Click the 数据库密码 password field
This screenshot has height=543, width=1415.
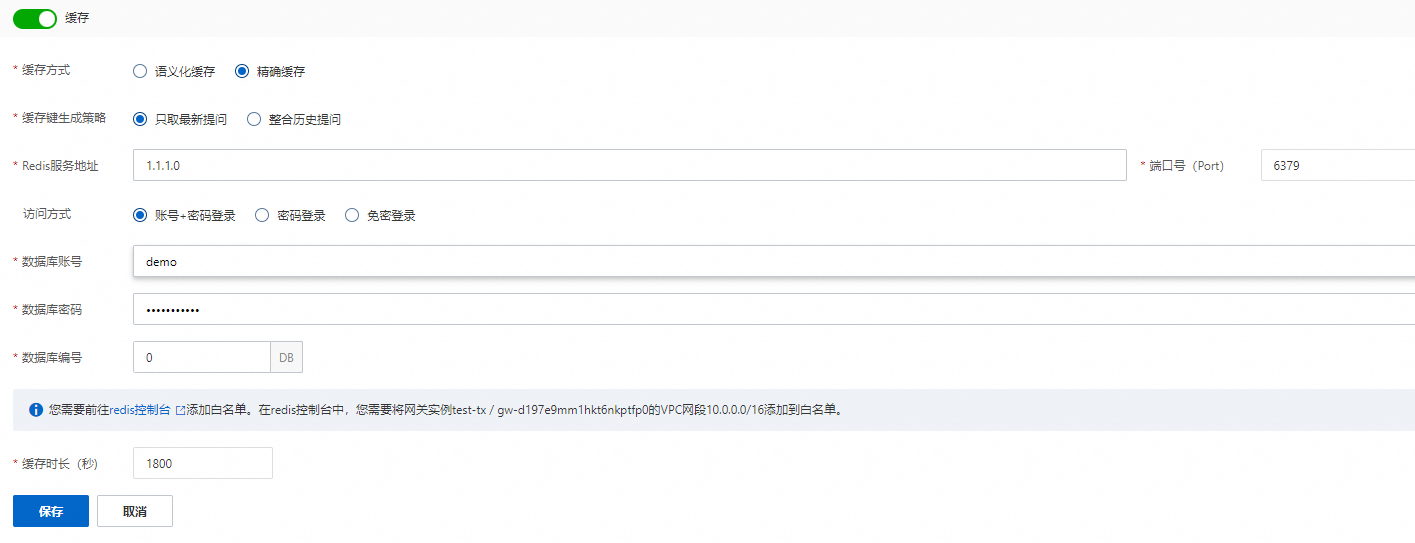(774, 309)
